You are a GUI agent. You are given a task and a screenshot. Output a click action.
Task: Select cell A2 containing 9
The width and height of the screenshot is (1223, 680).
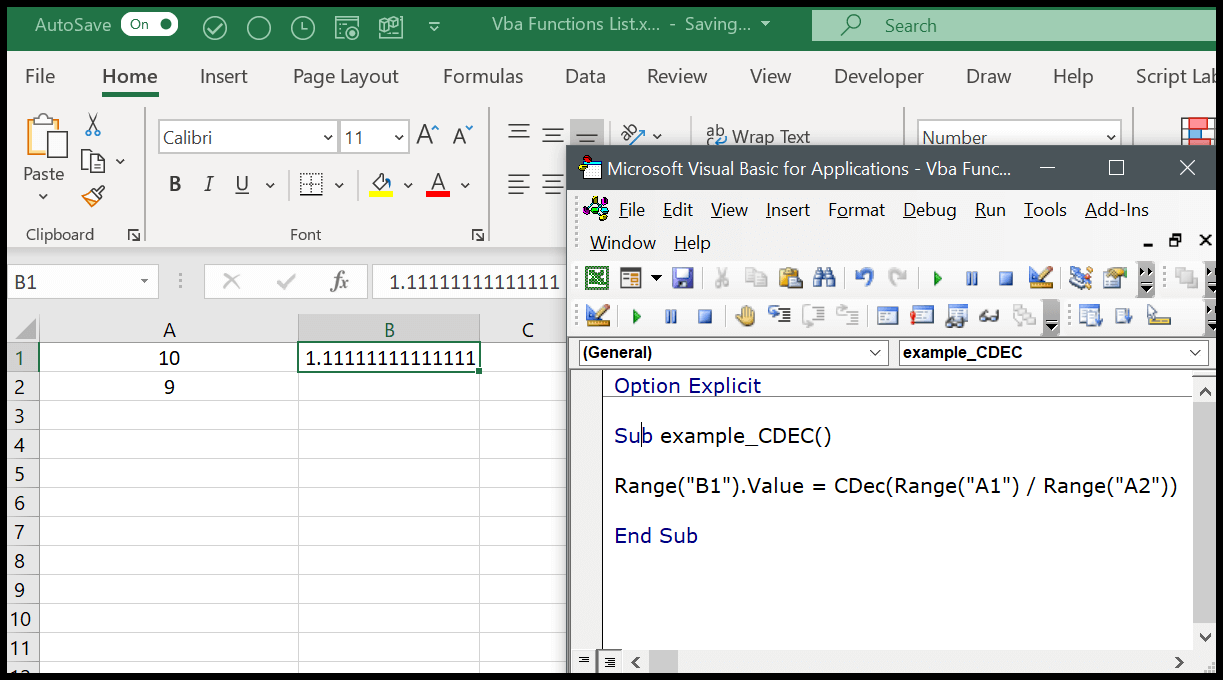[x=169, y=386]
